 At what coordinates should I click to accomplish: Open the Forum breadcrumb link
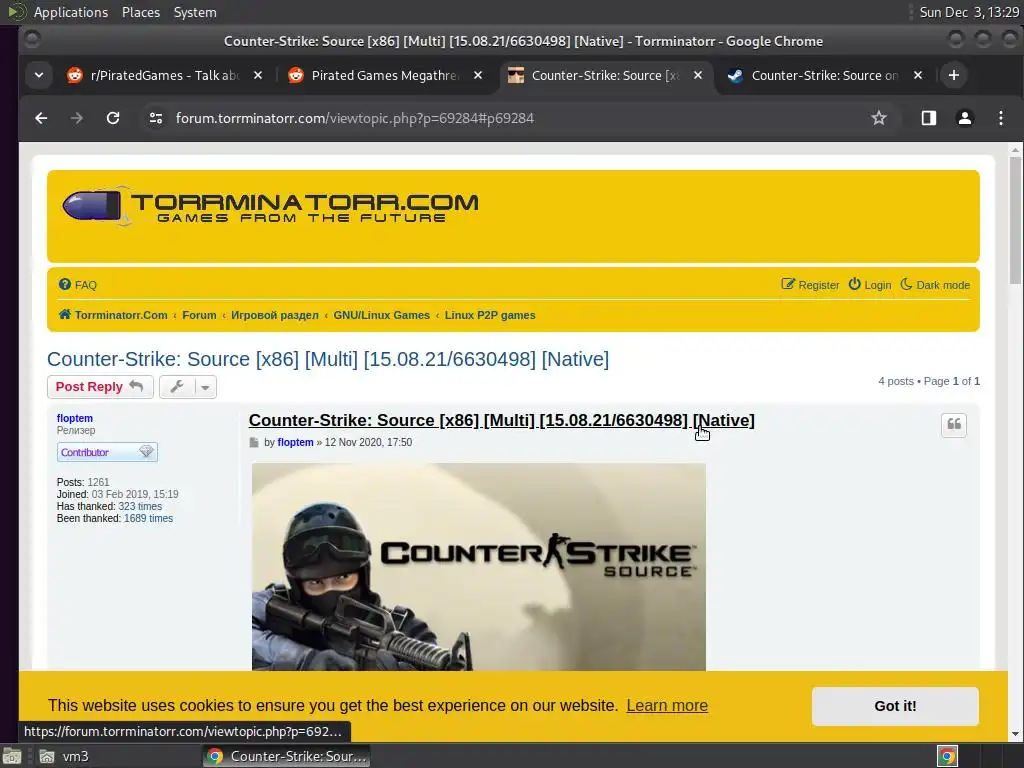(199, 315)
